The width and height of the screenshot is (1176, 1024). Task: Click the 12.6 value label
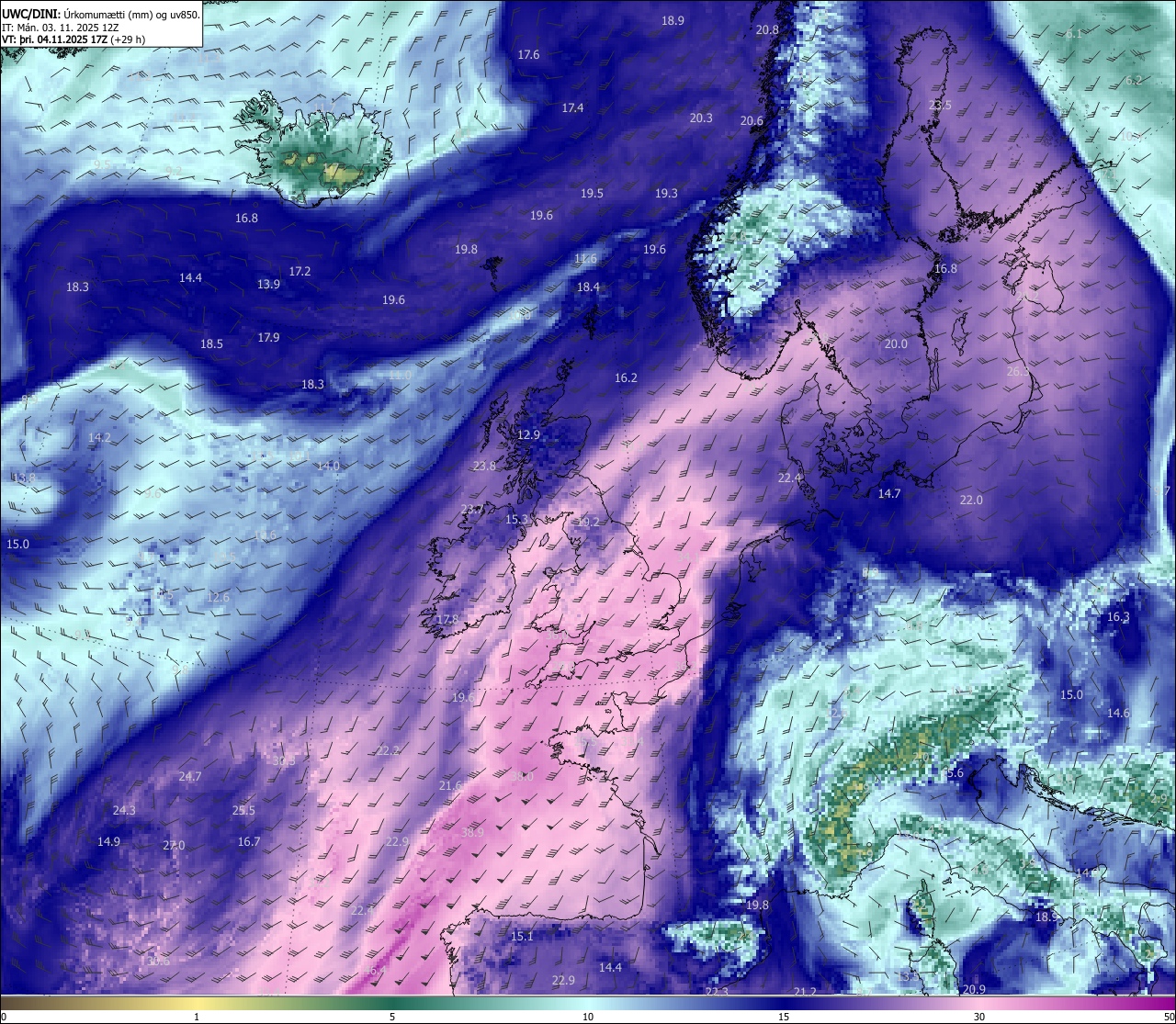[x=218, y=598]
